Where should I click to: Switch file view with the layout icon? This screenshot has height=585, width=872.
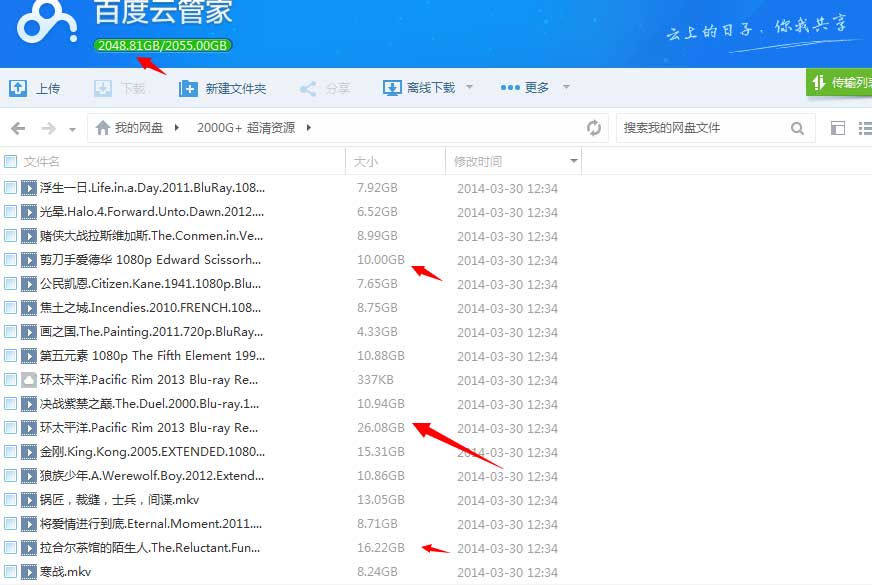click(838, 128)
